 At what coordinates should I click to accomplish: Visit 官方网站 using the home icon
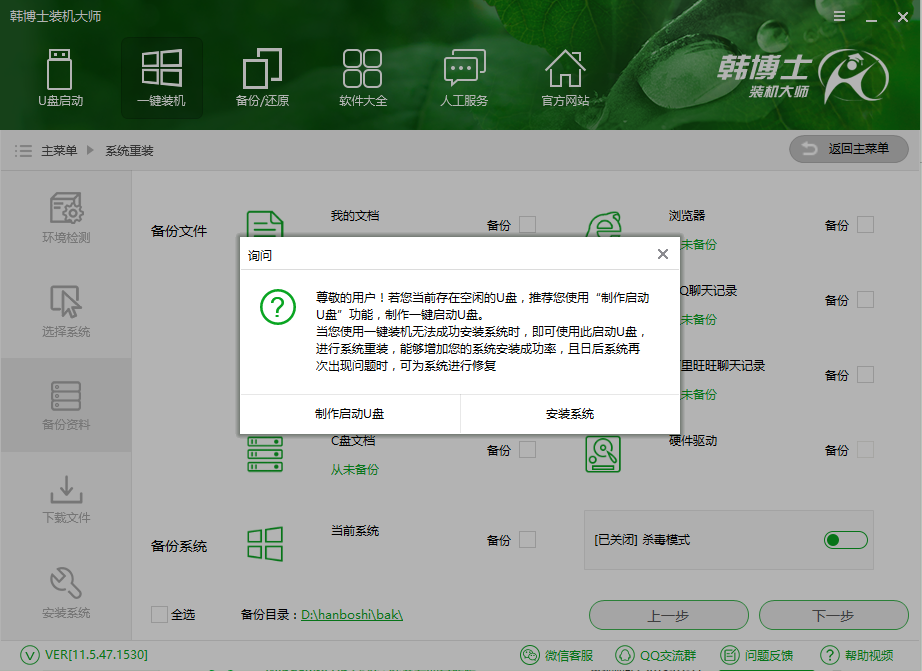pos(565,78)
